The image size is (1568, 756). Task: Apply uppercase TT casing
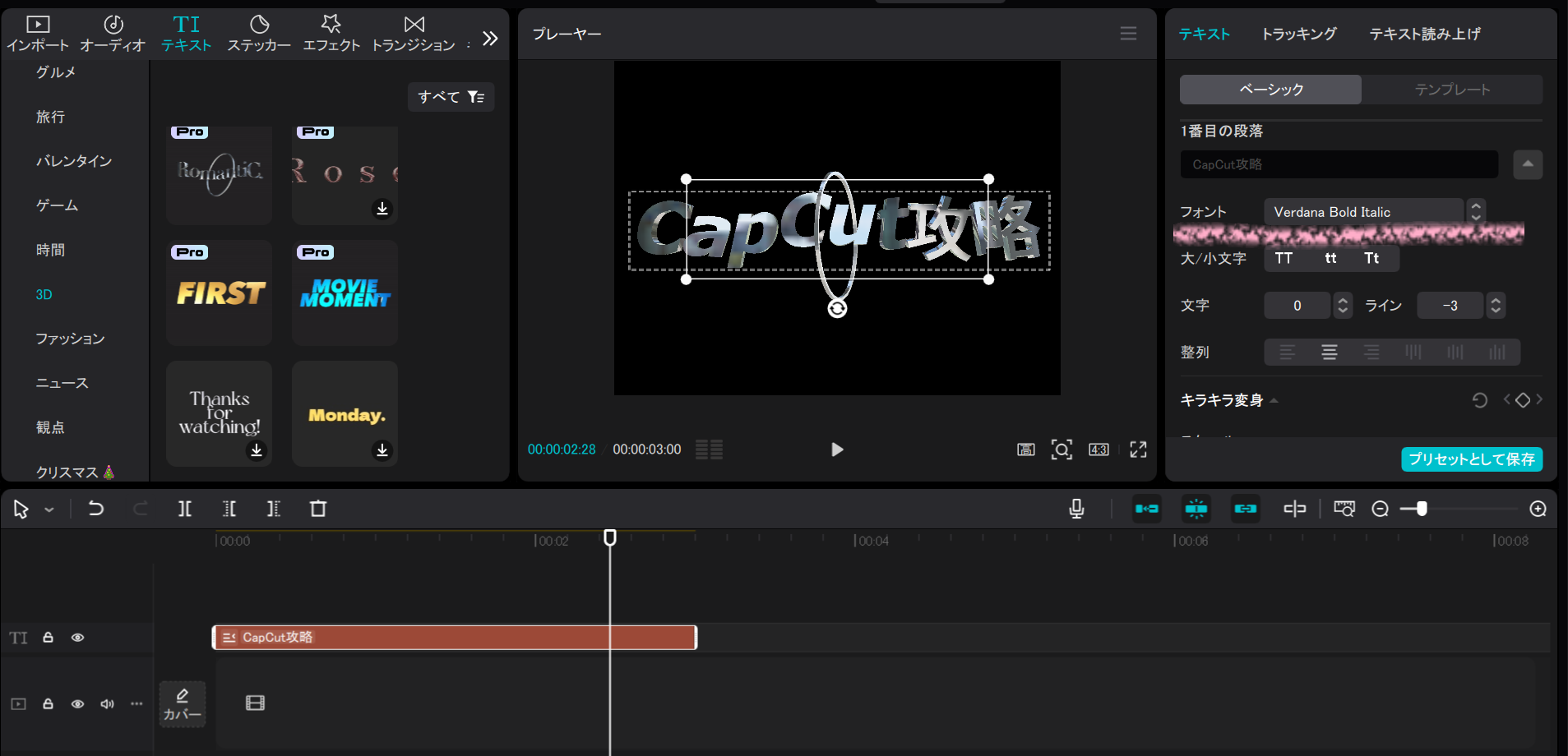point(1284,258)
